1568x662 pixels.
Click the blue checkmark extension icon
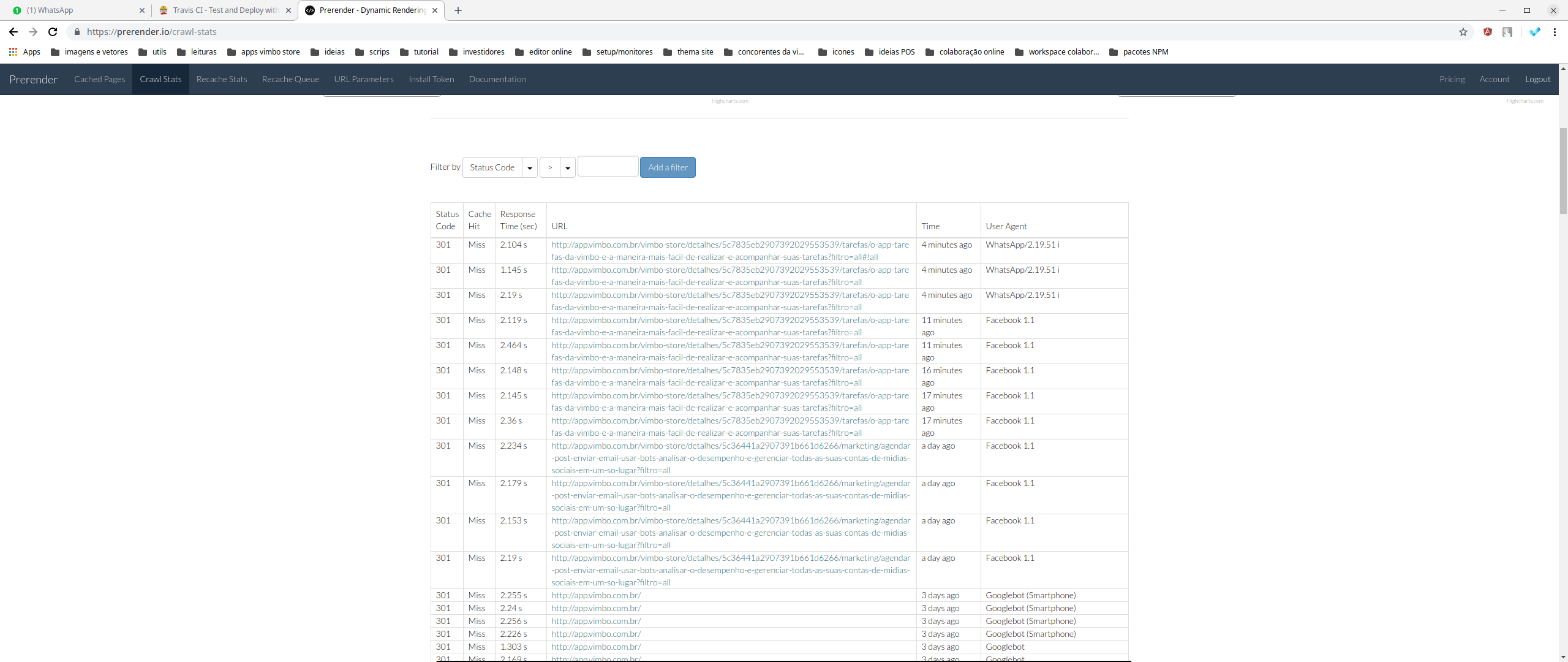coord(1535,32)
